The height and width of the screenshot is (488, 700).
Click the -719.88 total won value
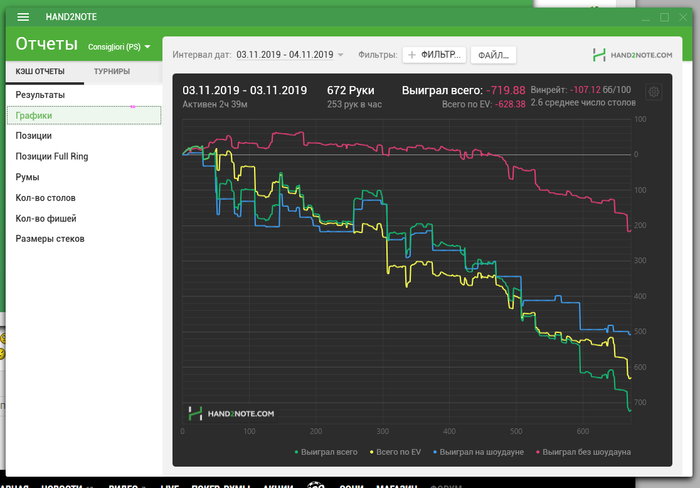506,90
